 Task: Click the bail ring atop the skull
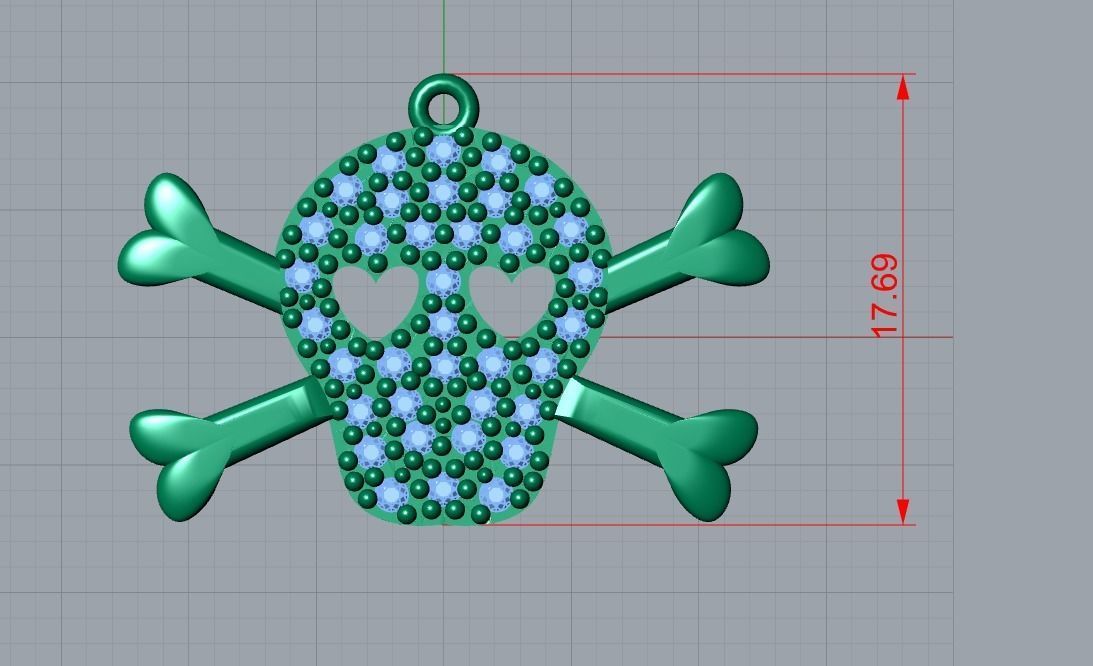[x=443, y=104]
